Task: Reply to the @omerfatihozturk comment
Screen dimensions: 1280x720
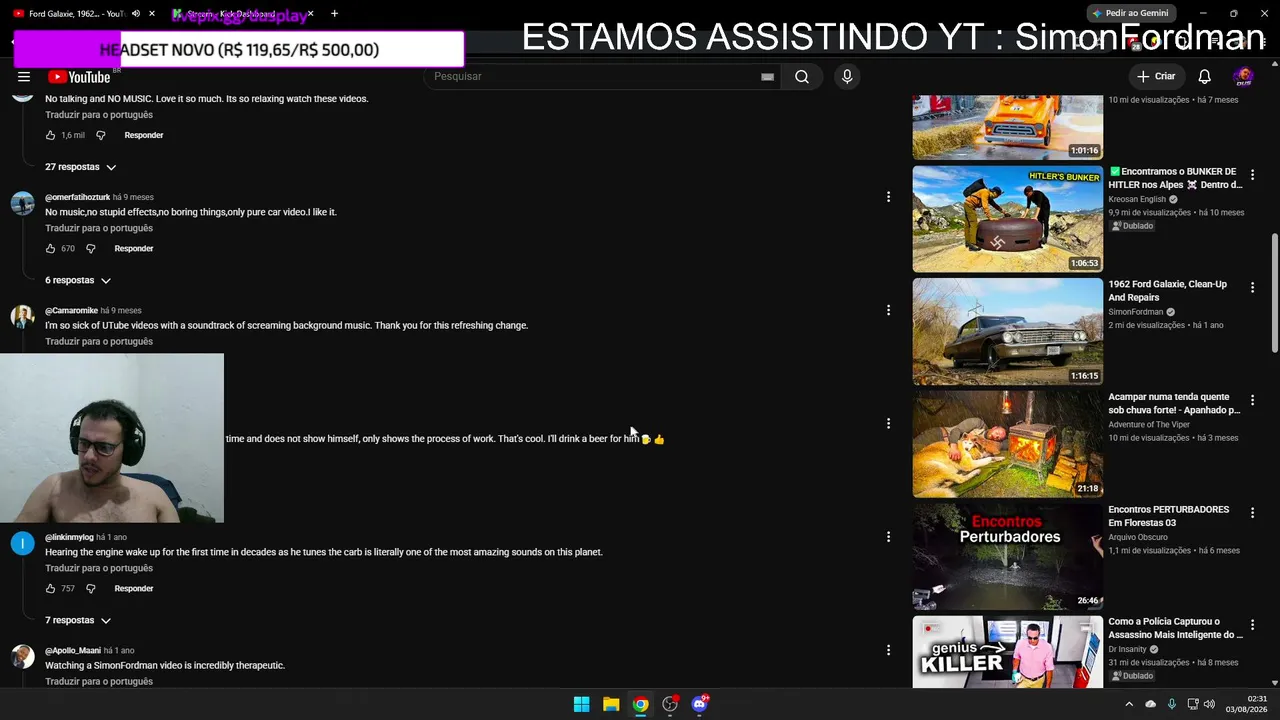Action: (x=134, y=248)
